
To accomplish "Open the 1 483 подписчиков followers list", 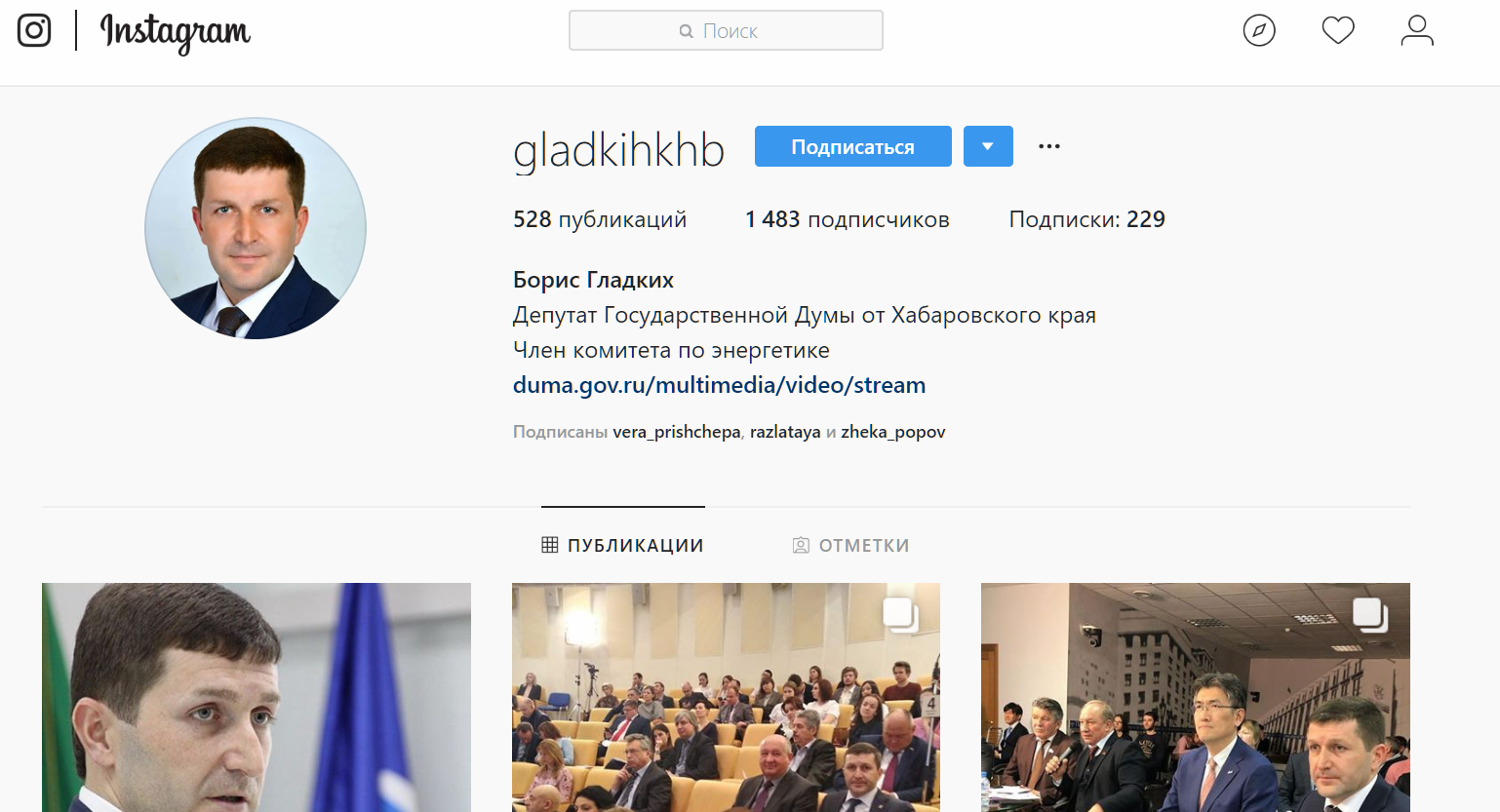I will click(847, 219).
